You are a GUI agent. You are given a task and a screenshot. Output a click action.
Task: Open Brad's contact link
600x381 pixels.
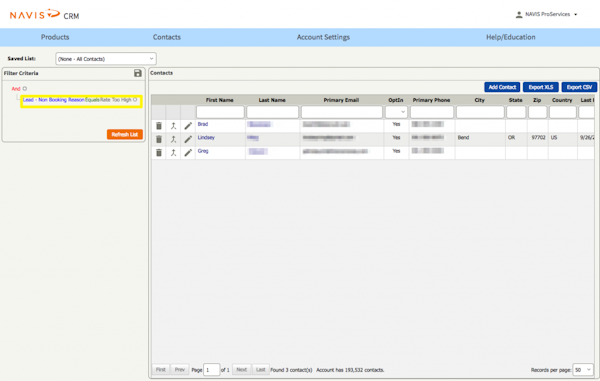pyautogui.click(x=203, y=124)
